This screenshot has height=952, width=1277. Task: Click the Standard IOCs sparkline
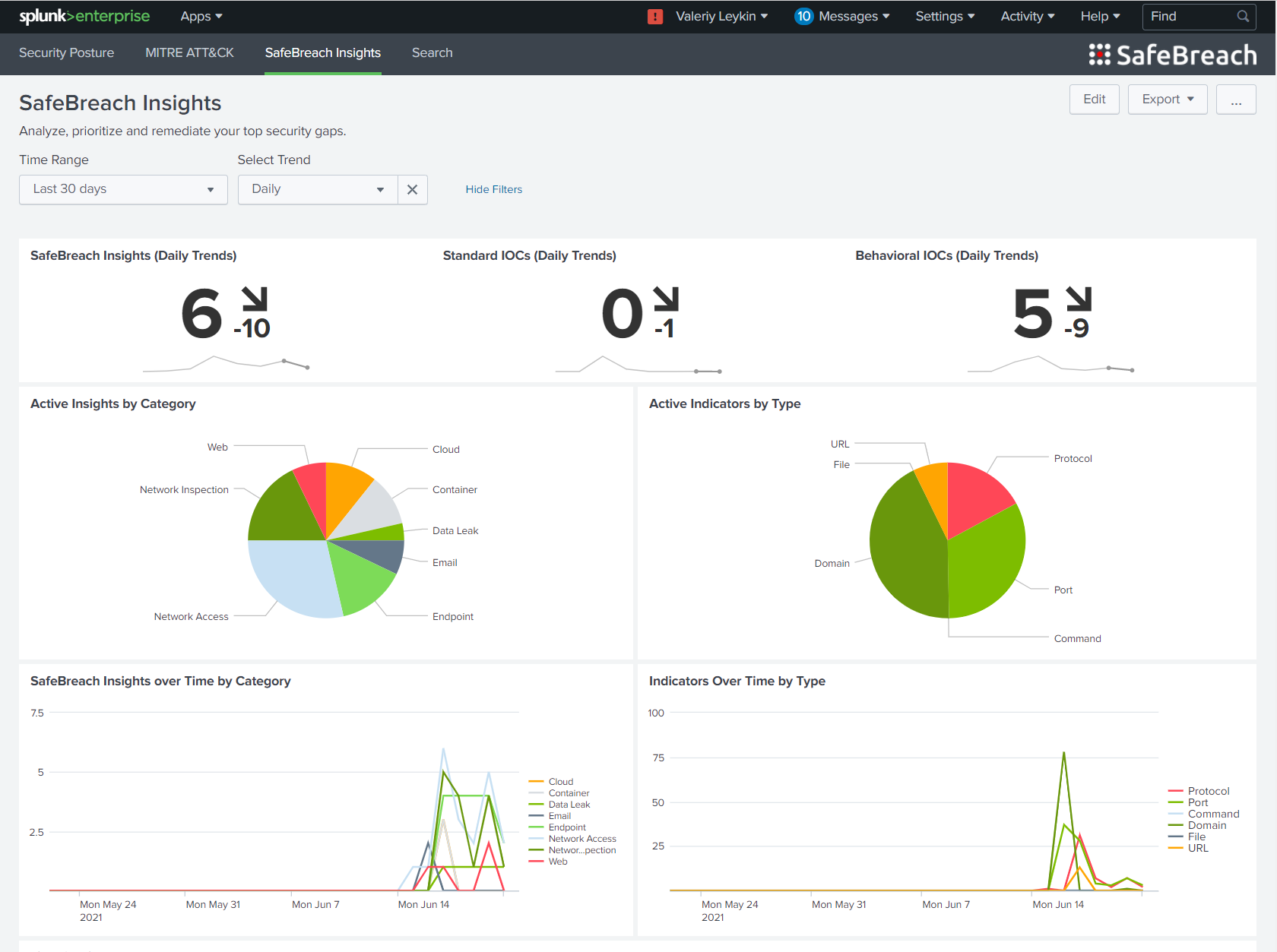tap(638, 365)
